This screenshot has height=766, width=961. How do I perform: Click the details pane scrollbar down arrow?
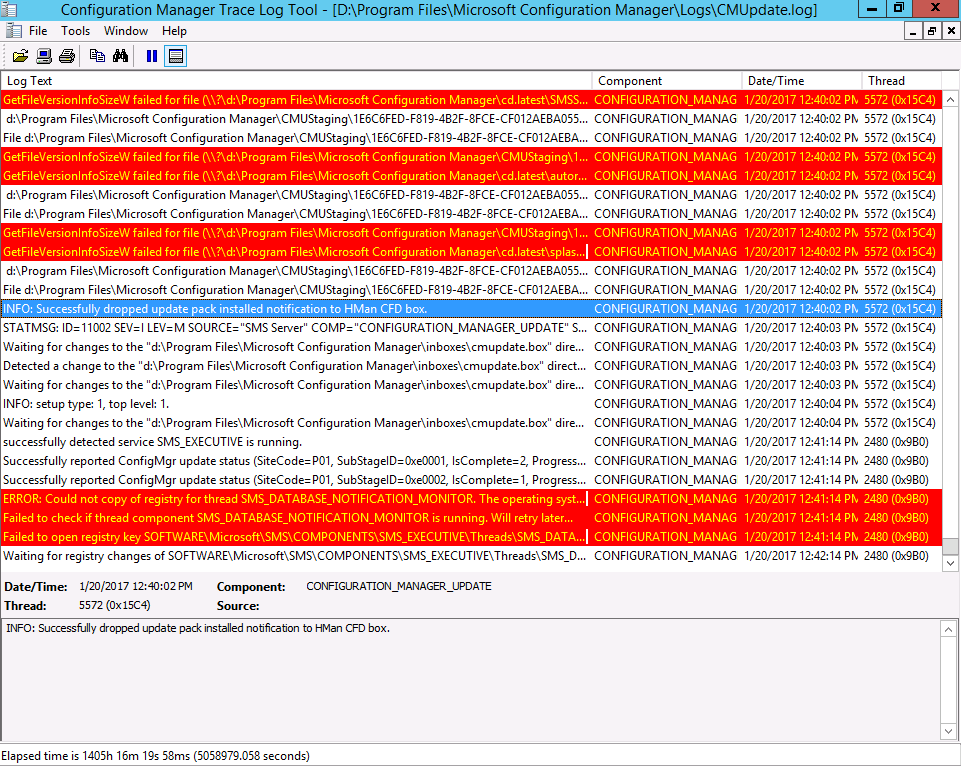click(x=948, y=731)
